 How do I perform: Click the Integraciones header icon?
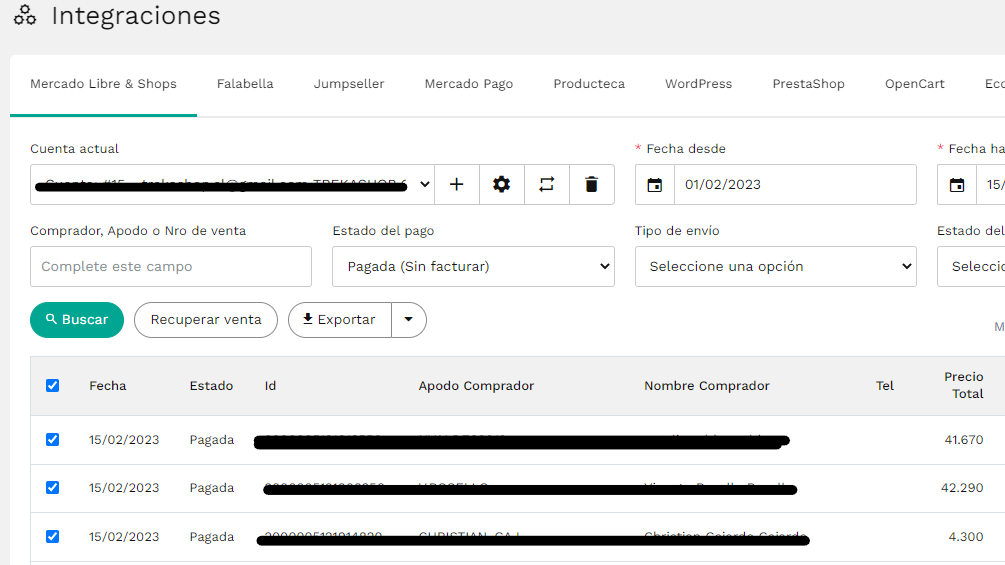click(25, 15)
